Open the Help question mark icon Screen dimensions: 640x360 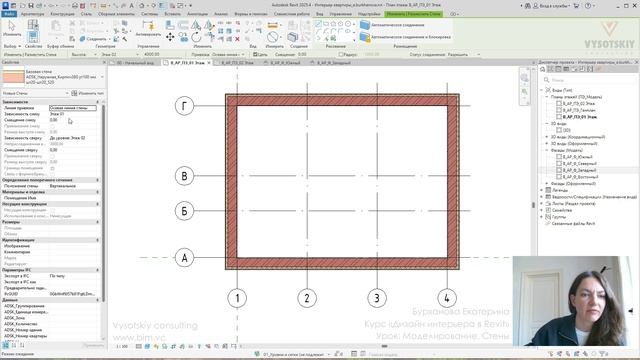(x=588, y=6)
